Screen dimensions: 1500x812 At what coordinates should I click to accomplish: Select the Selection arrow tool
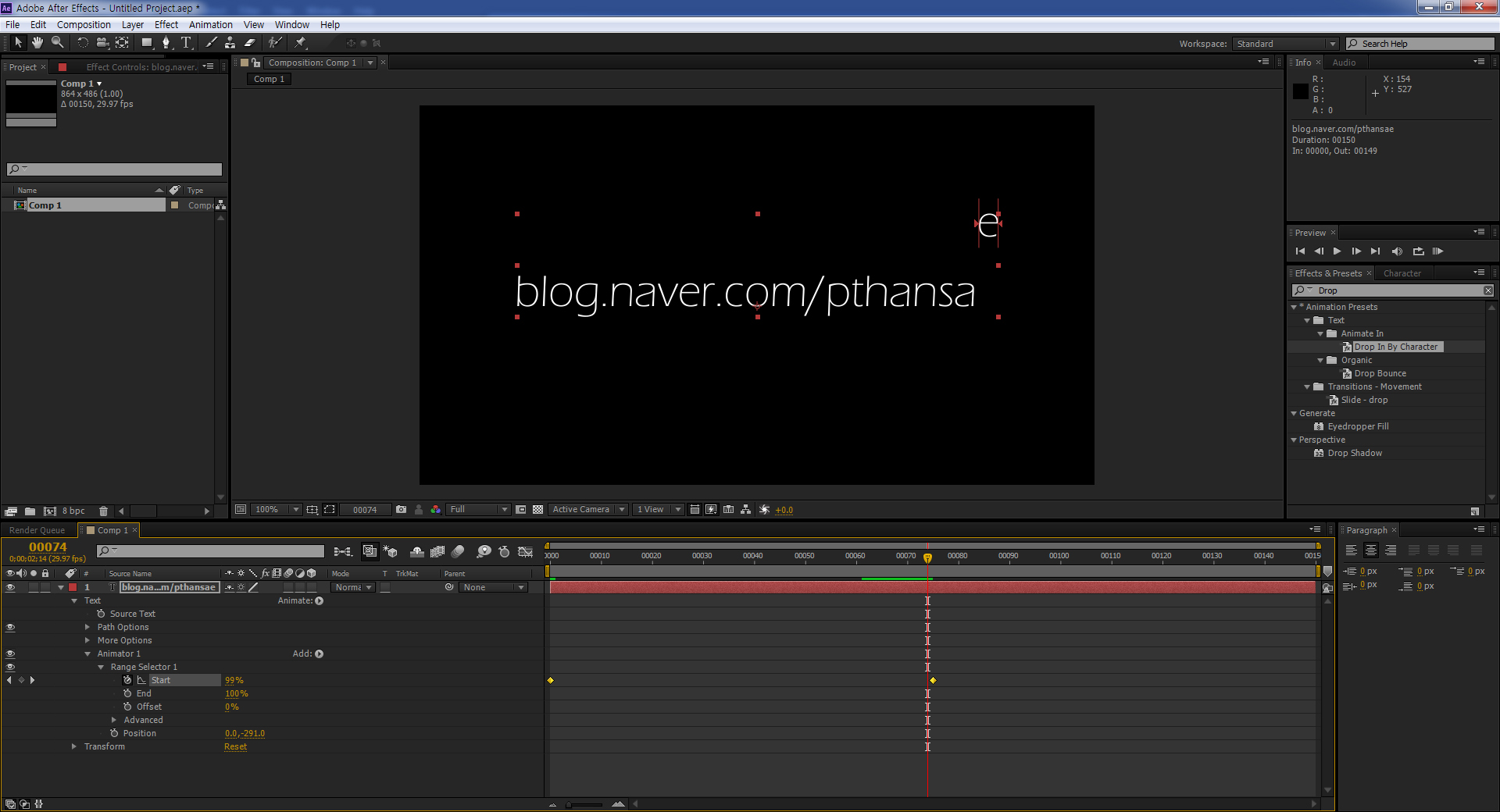click(x=19, y=43)
